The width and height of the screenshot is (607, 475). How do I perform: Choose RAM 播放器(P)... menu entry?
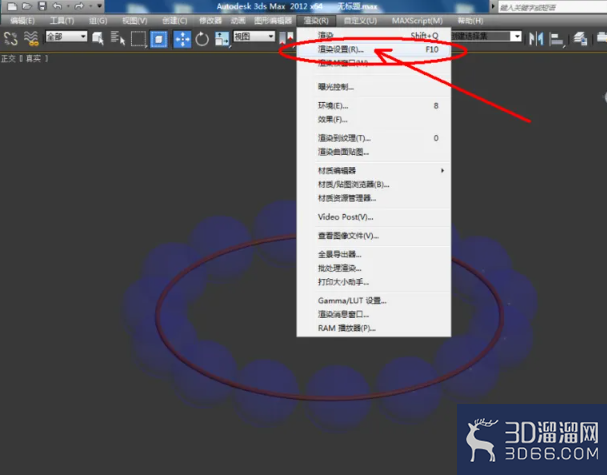coord(374,329)
